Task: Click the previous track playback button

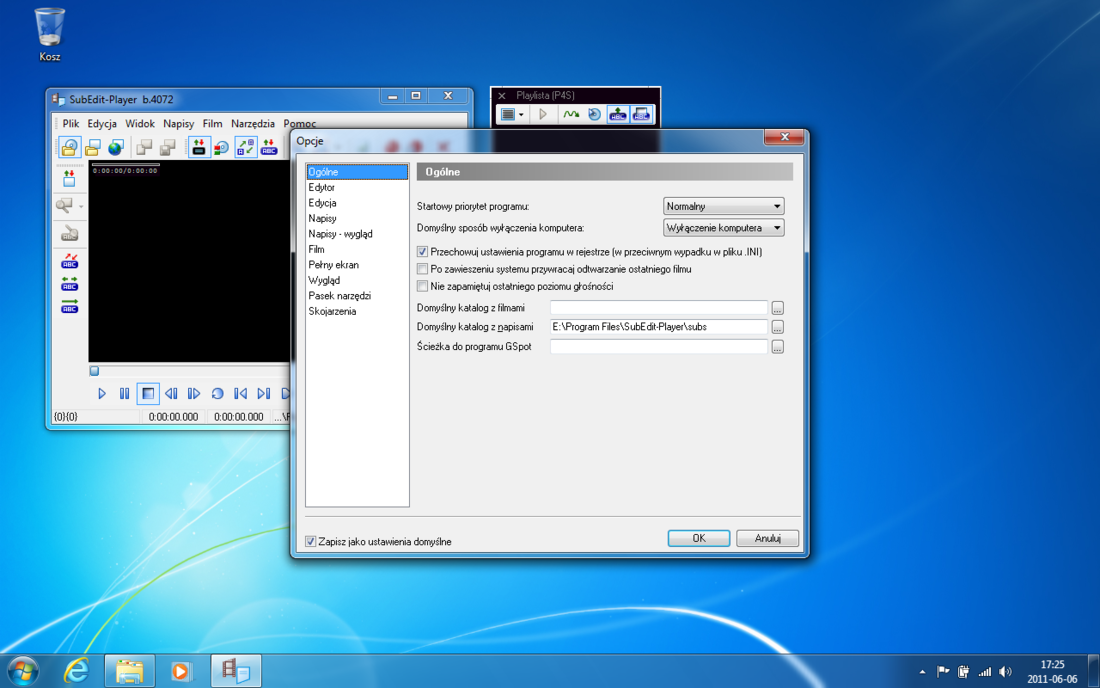Action: 241,393
